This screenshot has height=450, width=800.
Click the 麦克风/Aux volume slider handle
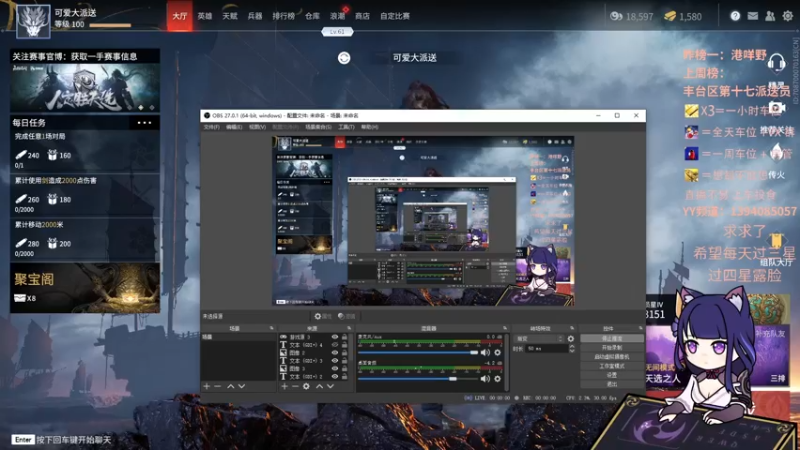pyautogui.click(x=474, y=353)
